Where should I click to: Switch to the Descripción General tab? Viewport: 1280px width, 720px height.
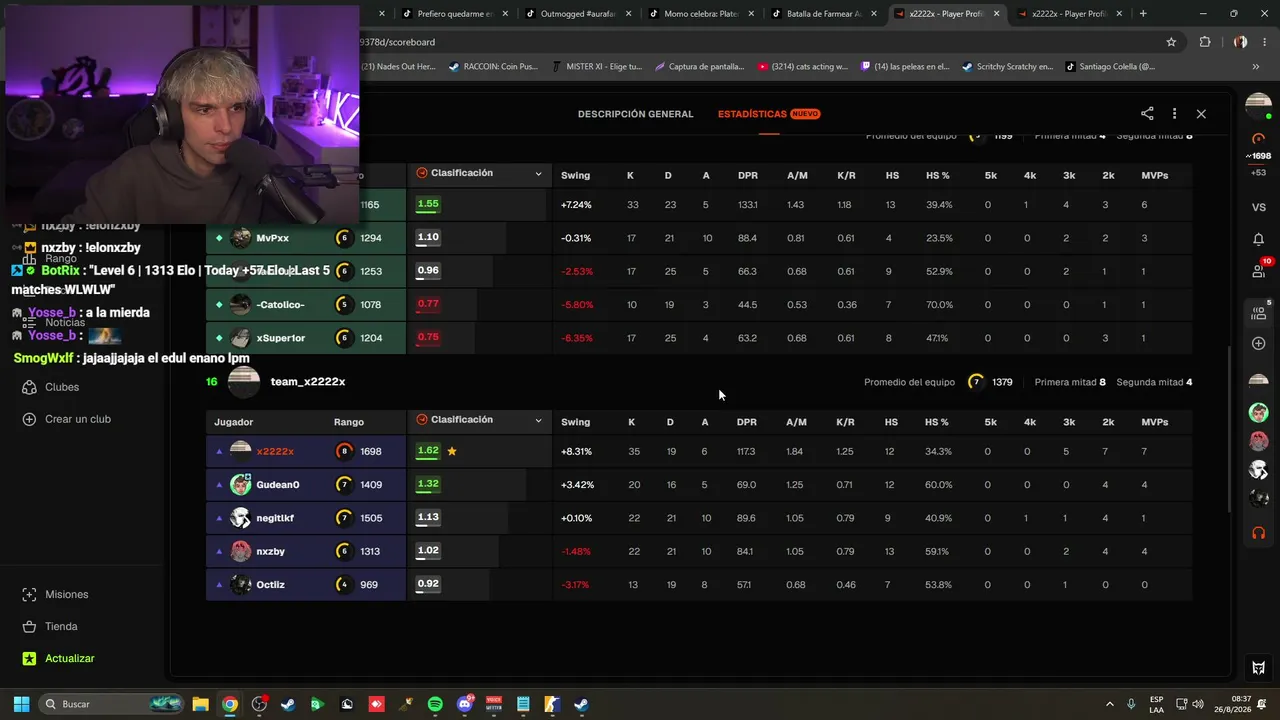click(x=635, y=114)
